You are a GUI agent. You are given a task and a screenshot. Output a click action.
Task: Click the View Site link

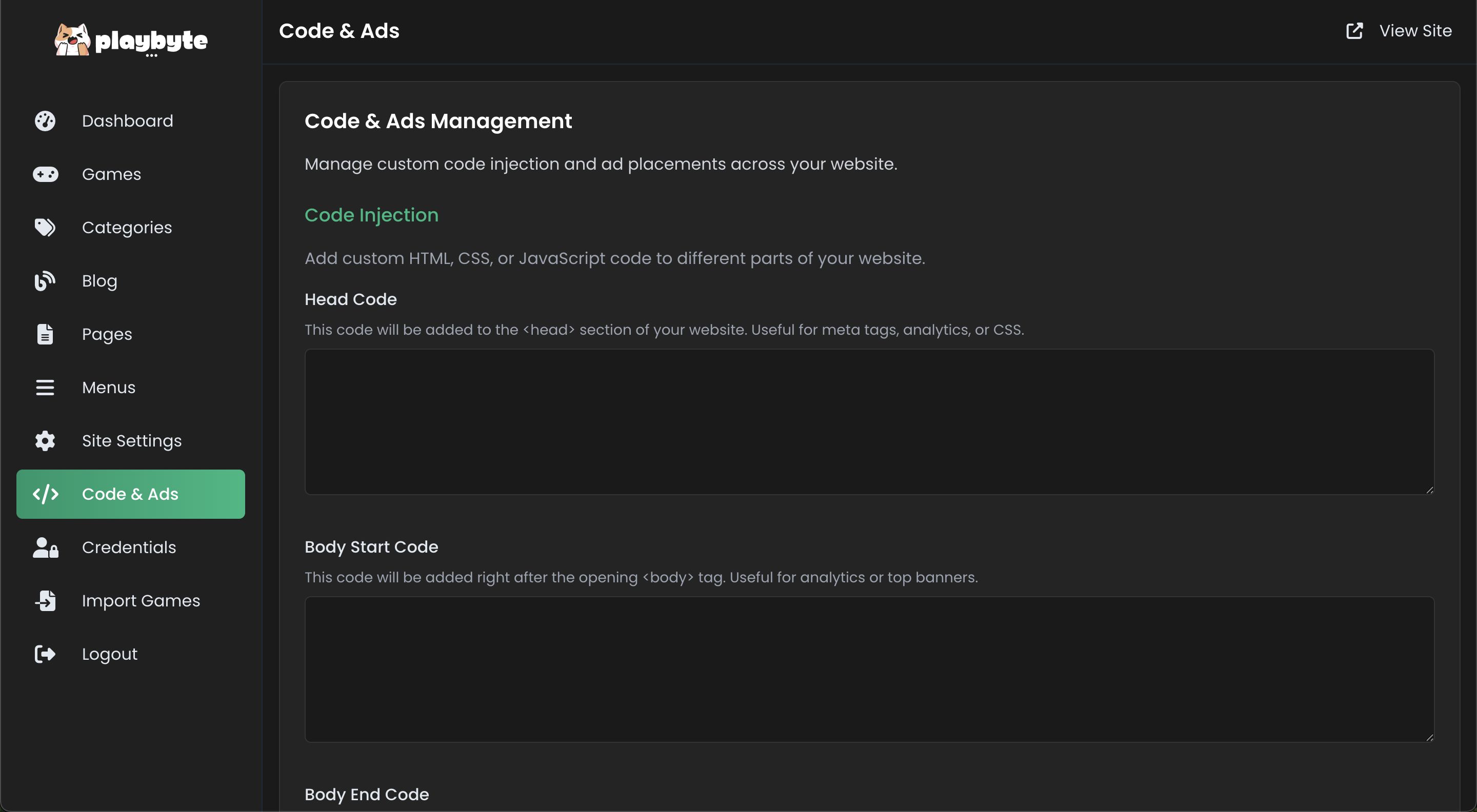click(x=1399, y=31)
